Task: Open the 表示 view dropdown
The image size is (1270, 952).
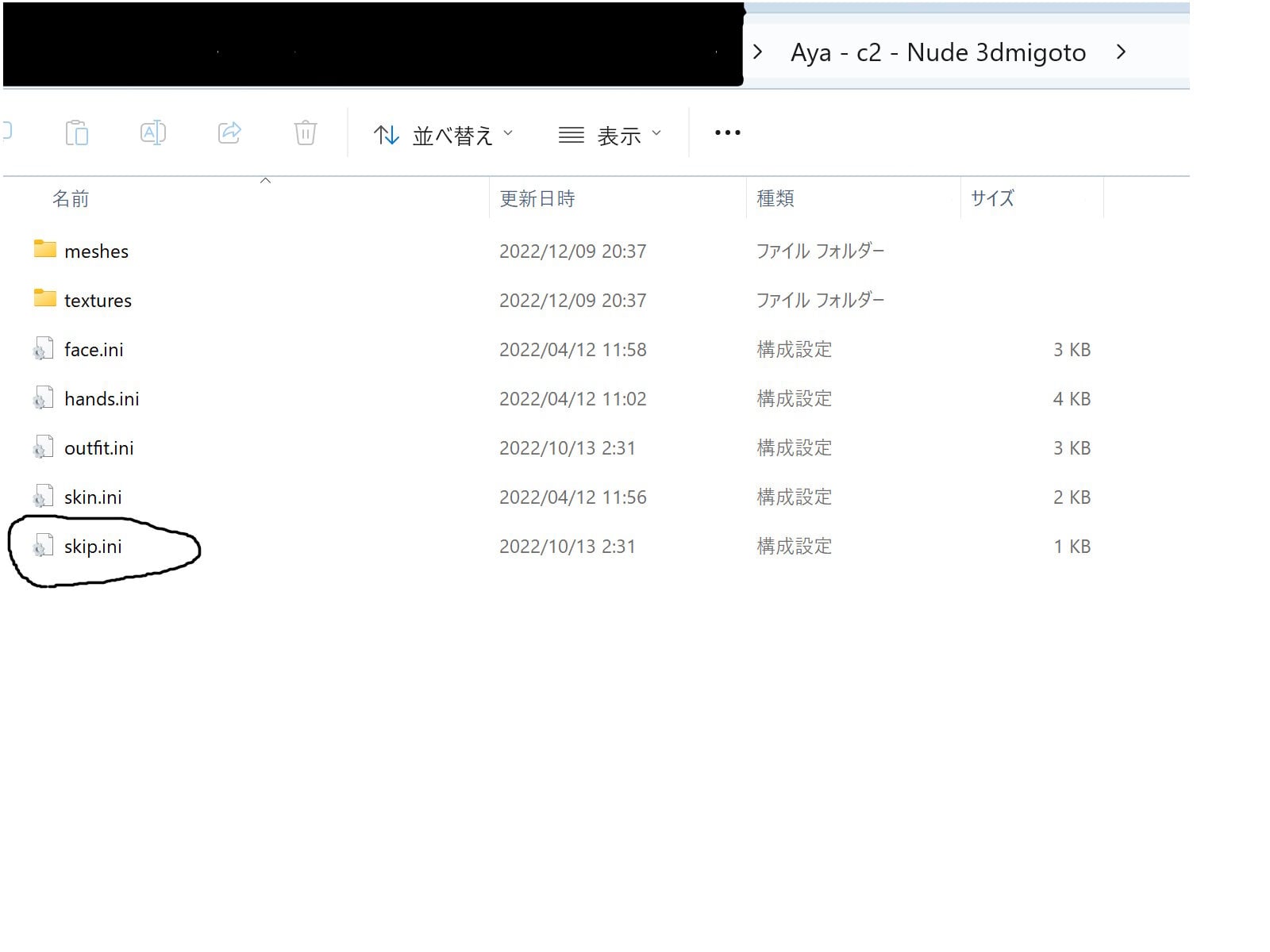Action: [x=610, y=135]
